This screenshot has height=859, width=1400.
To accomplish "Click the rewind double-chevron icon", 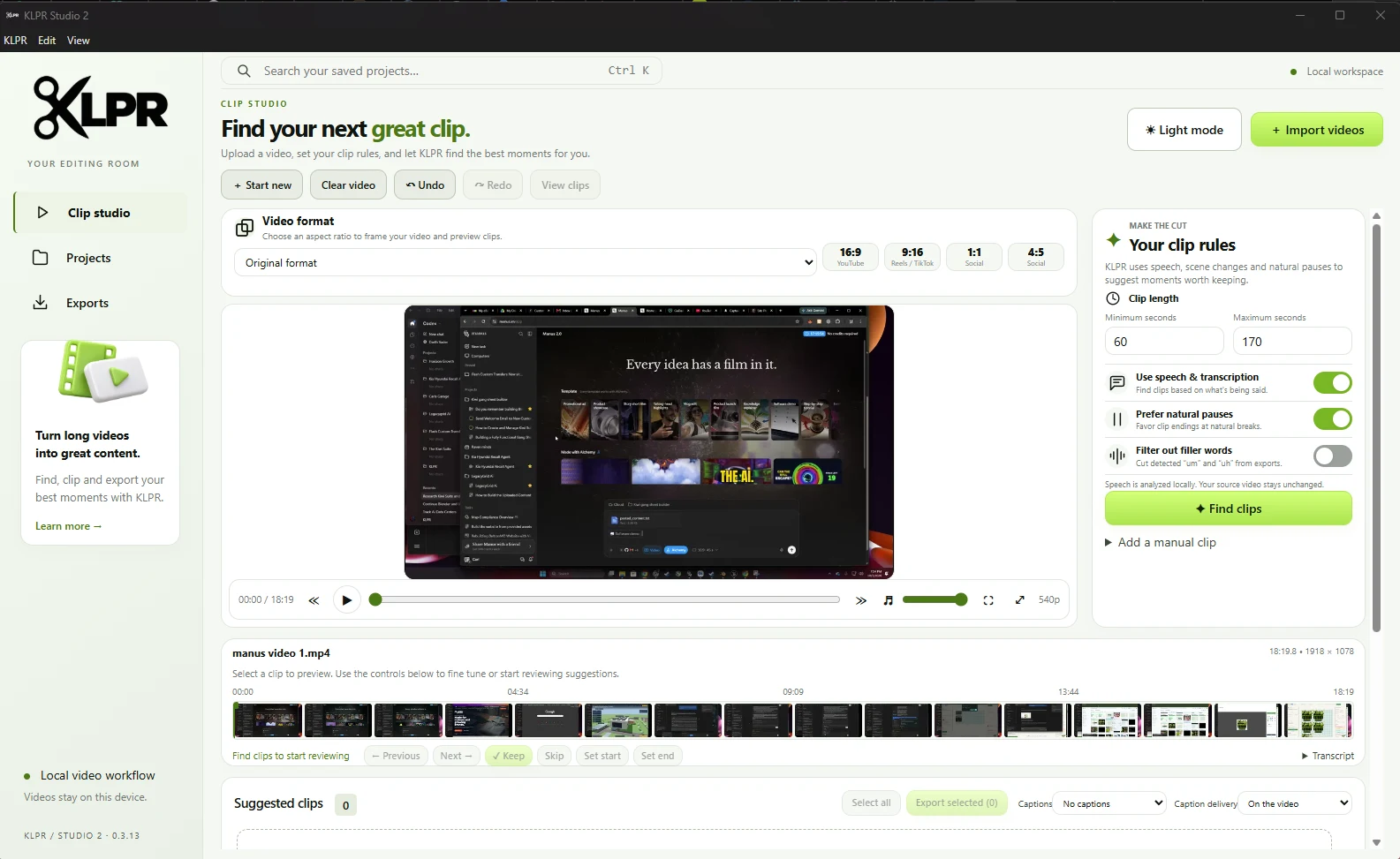I will click(314, 600).
